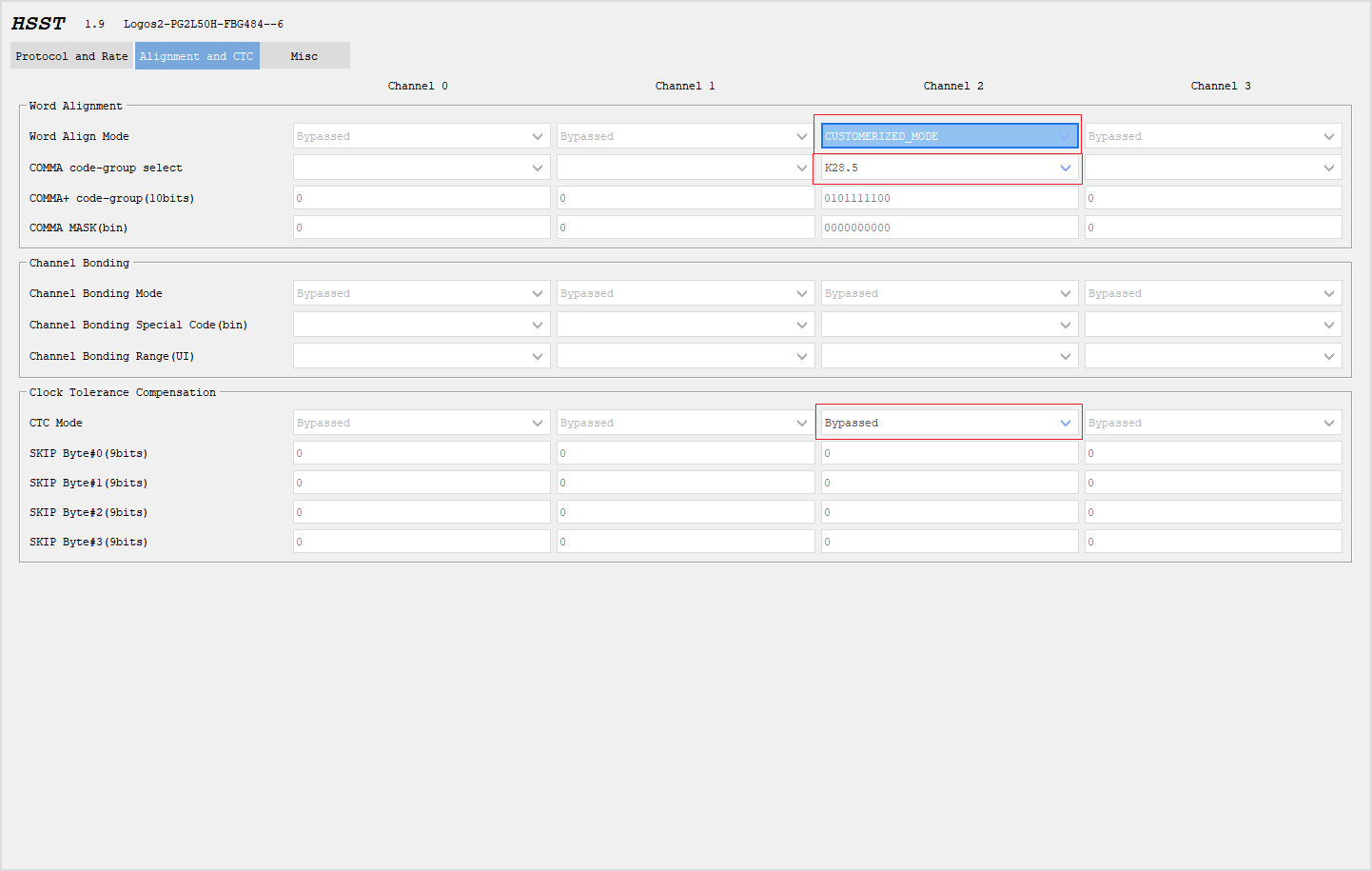
Task: Open CTC Mode dropdown for Channel 2
Action: tap(948, 422)
